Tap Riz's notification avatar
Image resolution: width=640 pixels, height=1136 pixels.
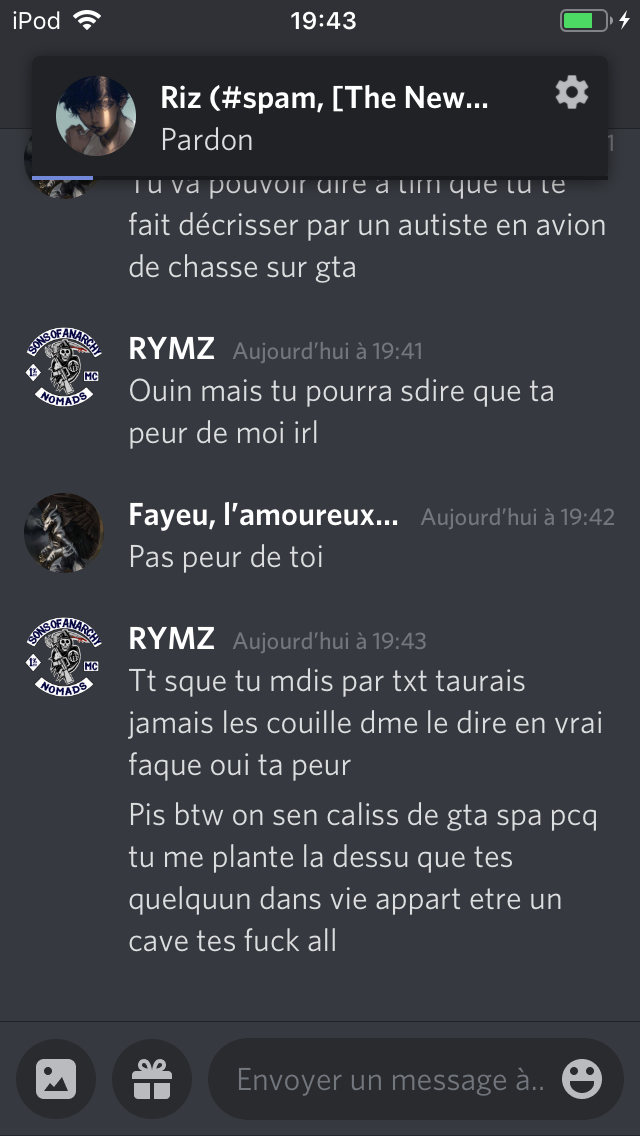click(x=96, y=116)
